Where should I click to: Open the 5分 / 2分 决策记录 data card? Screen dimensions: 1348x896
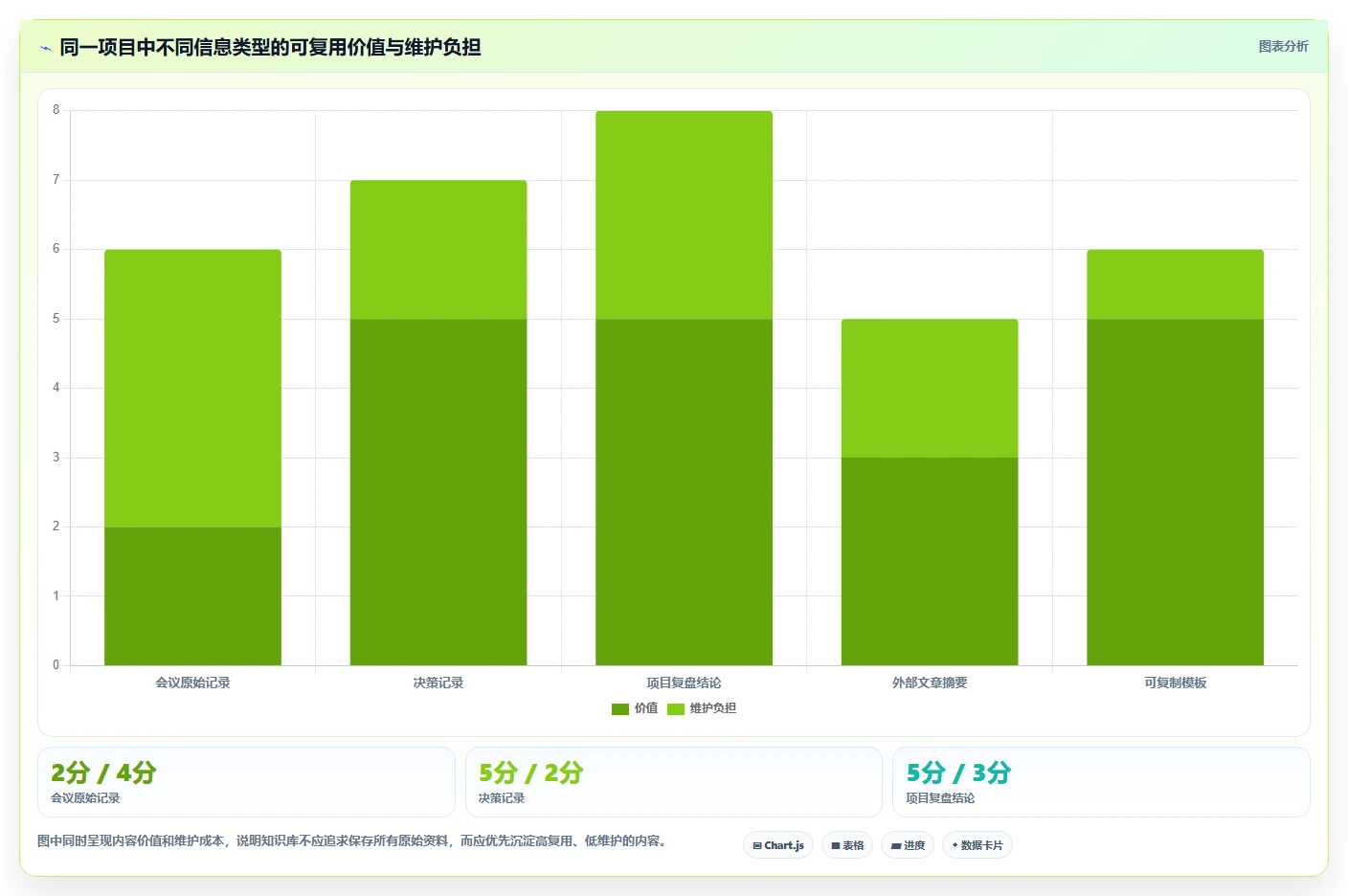click(674, 782)
